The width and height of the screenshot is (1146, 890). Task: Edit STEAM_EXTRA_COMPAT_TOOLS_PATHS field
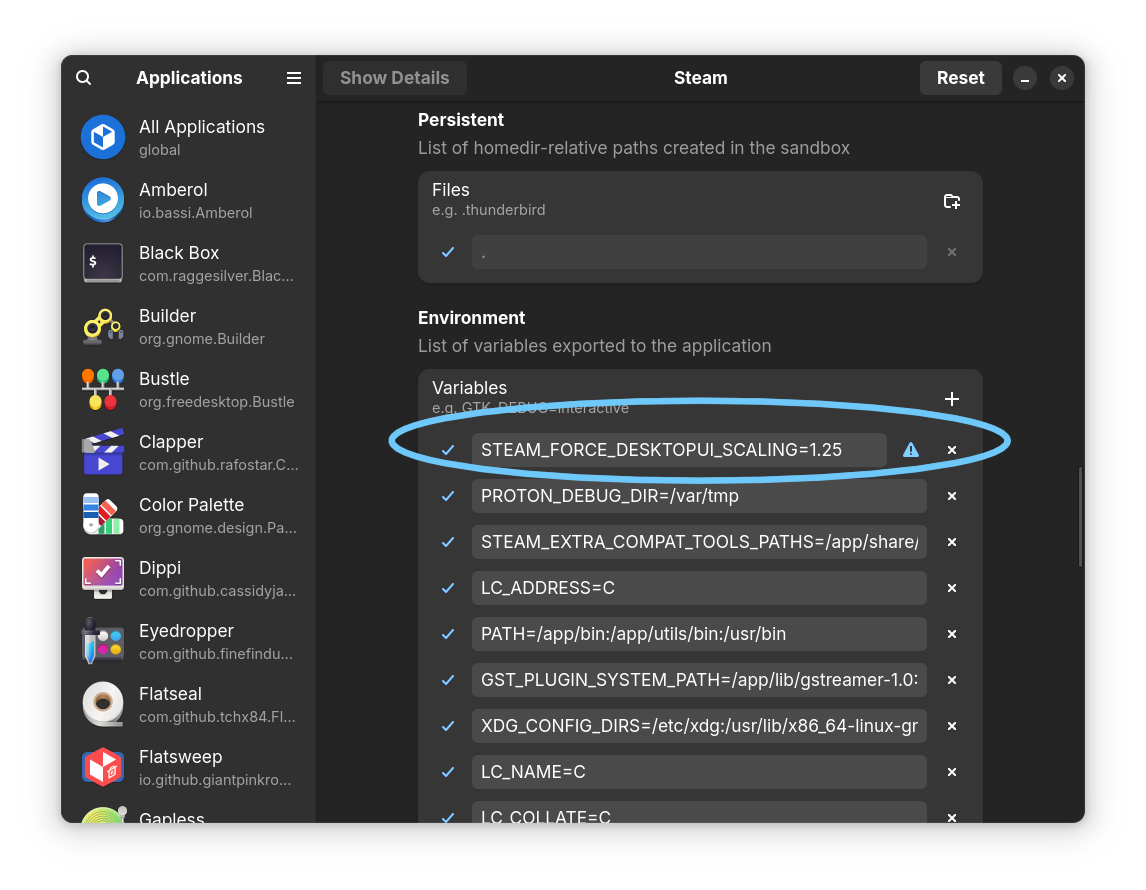tap(699, 542)
